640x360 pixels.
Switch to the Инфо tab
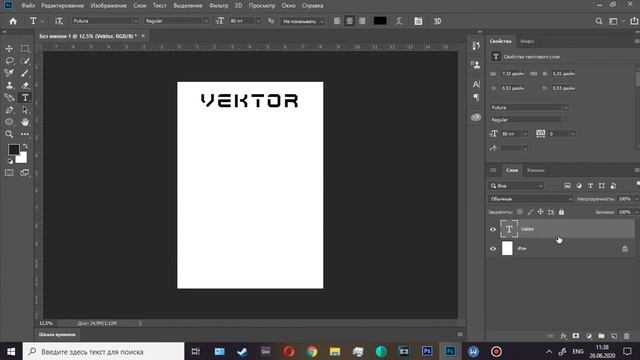[x=527, y=41]
